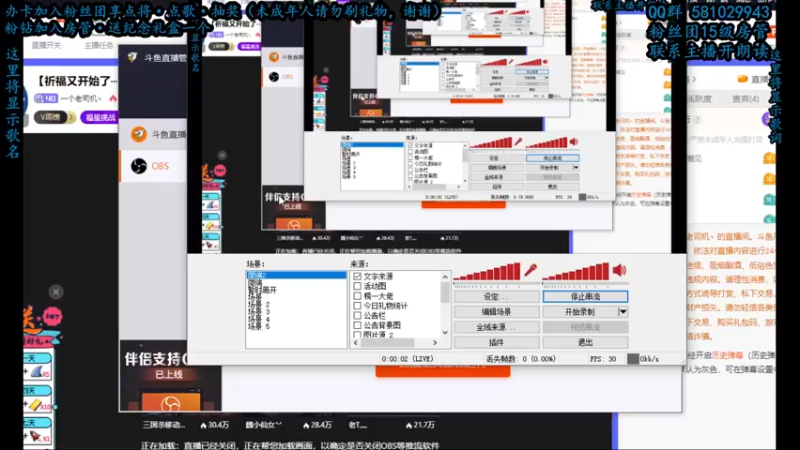This screenshot has height=450, width=800.
Task: Enable the 公告背景图 source checkbox
Action: click(357, 325)
